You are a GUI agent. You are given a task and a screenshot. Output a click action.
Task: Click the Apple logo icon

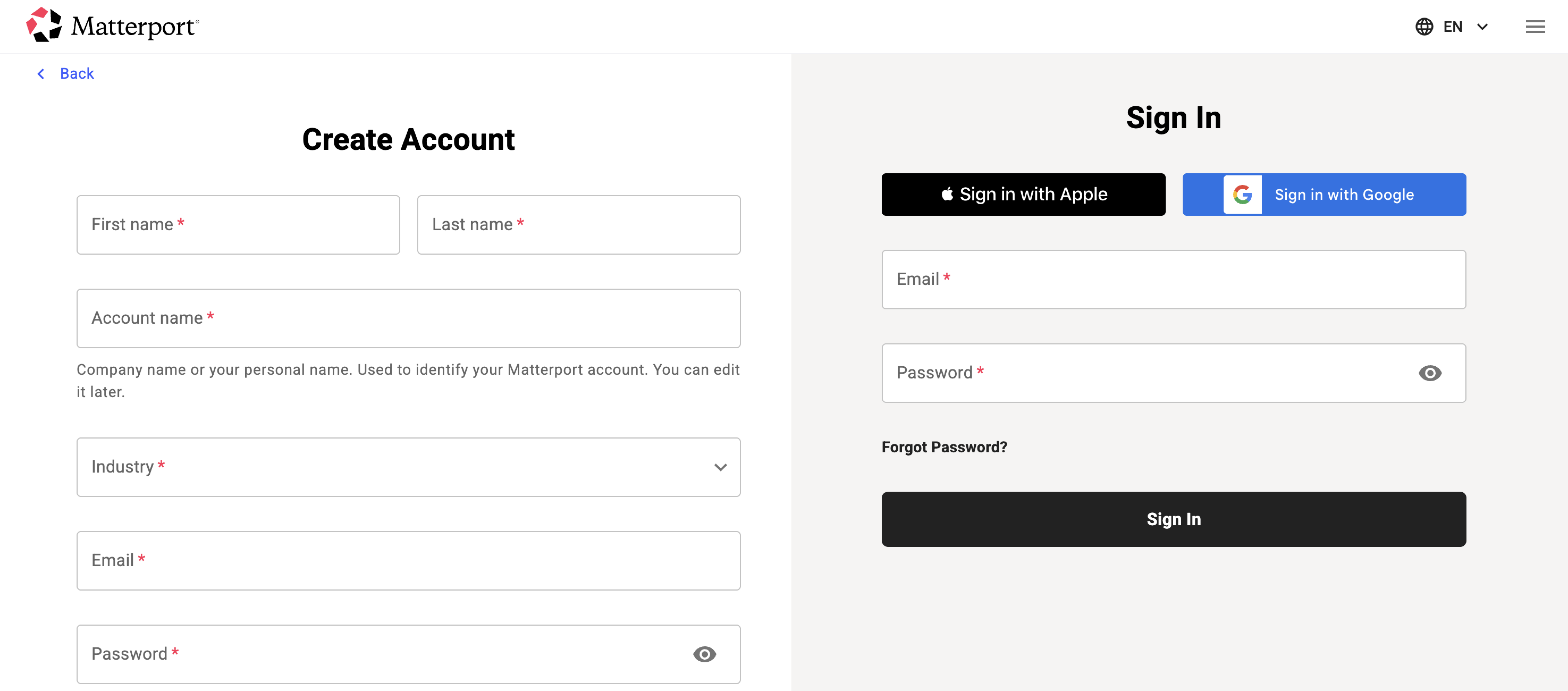[947, 194]
